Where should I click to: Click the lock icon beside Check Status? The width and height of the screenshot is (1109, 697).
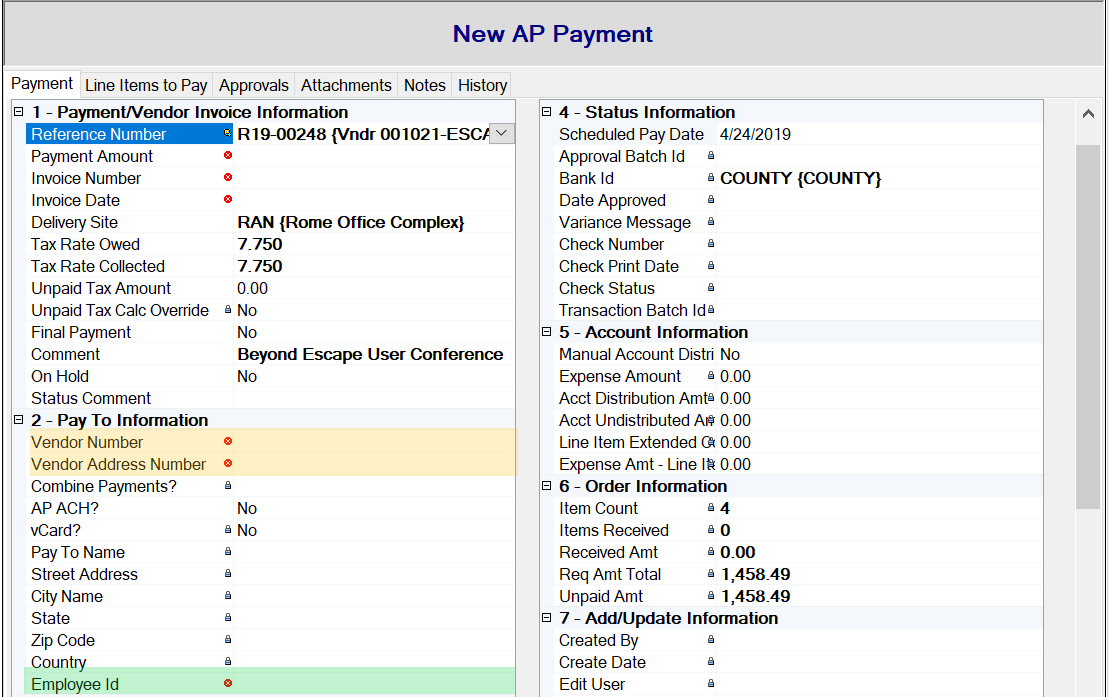(x=711, y=287)
